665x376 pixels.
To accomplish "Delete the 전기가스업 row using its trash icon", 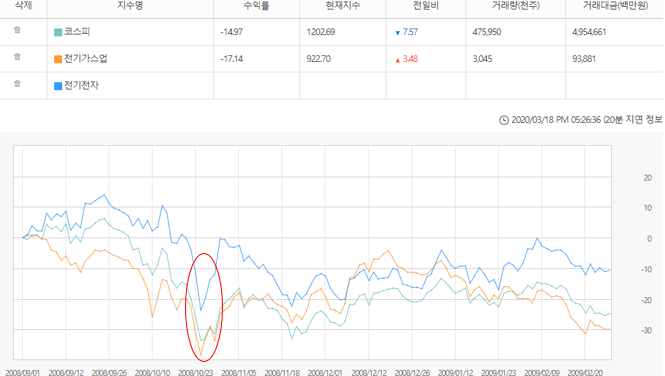I will (x=17, y=56).
